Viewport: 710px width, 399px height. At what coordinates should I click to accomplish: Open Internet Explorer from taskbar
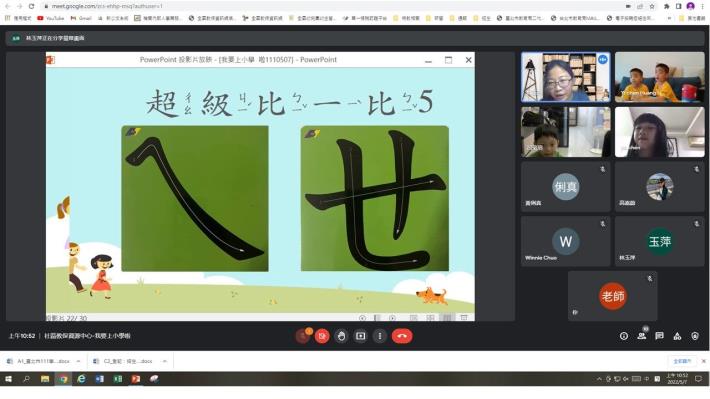pyautogui.click(x=82, y=379)
